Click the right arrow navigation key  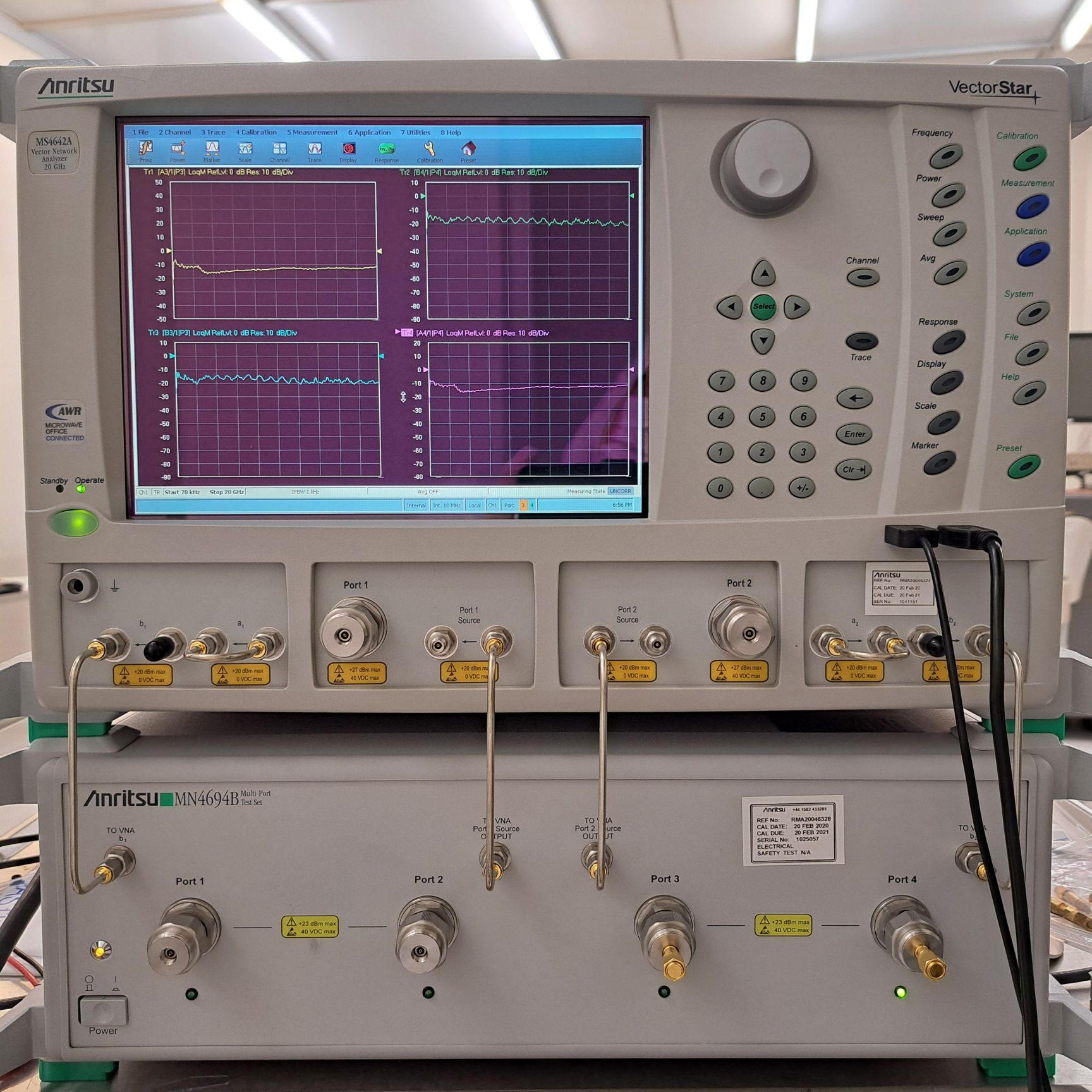point(797,307)
